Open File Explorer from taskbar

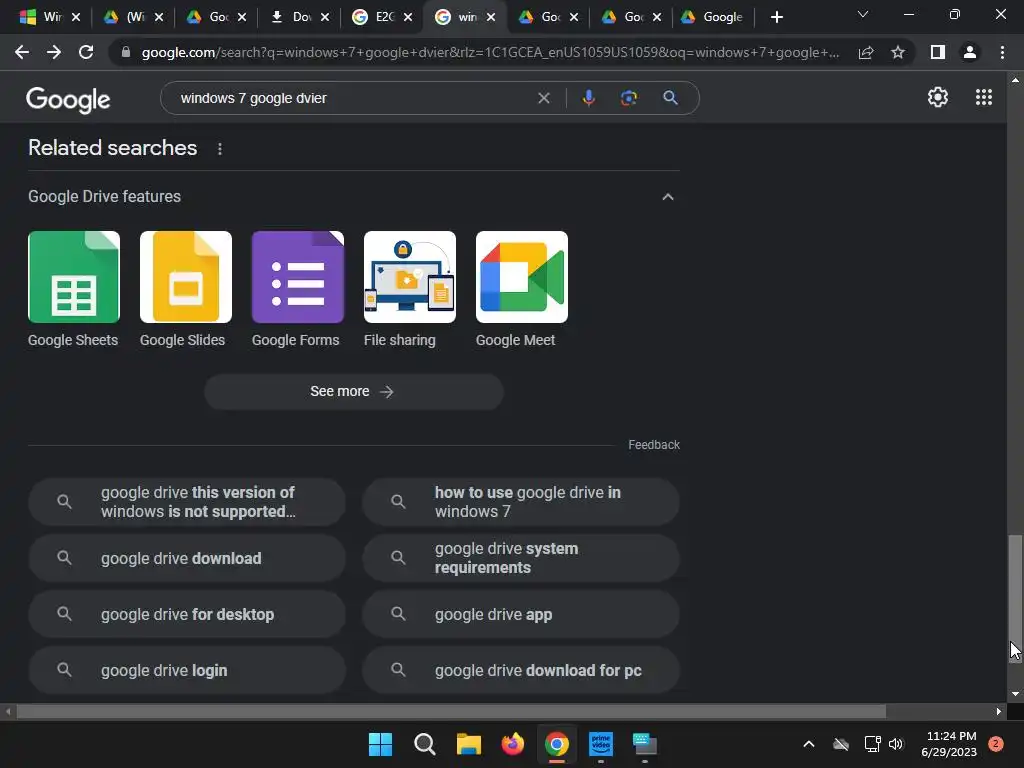pos(468,744)
